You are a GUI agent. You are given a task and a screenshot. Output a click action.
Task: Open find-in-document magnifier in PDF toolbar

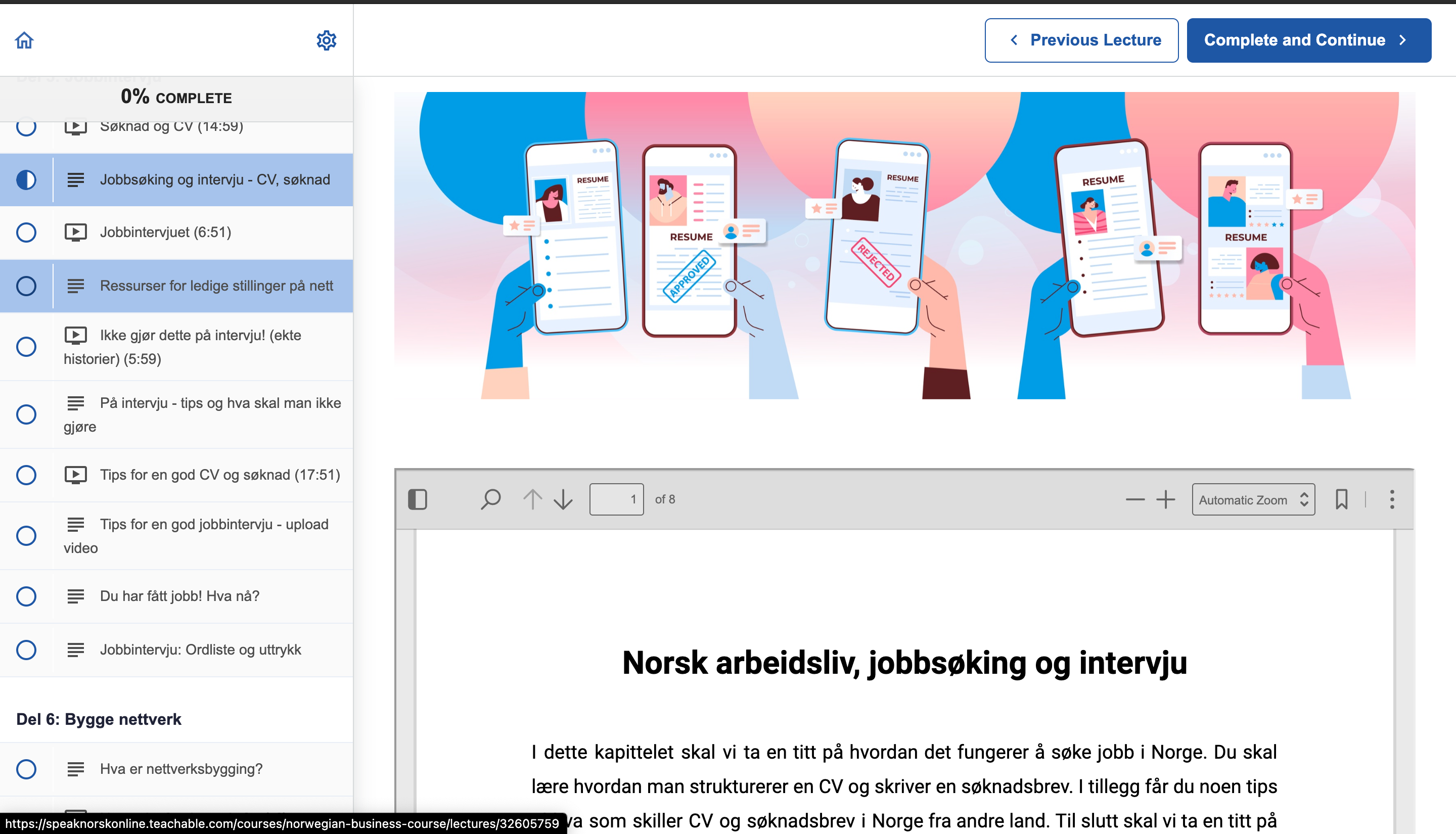pyautogui.click(x=490, y=499)
